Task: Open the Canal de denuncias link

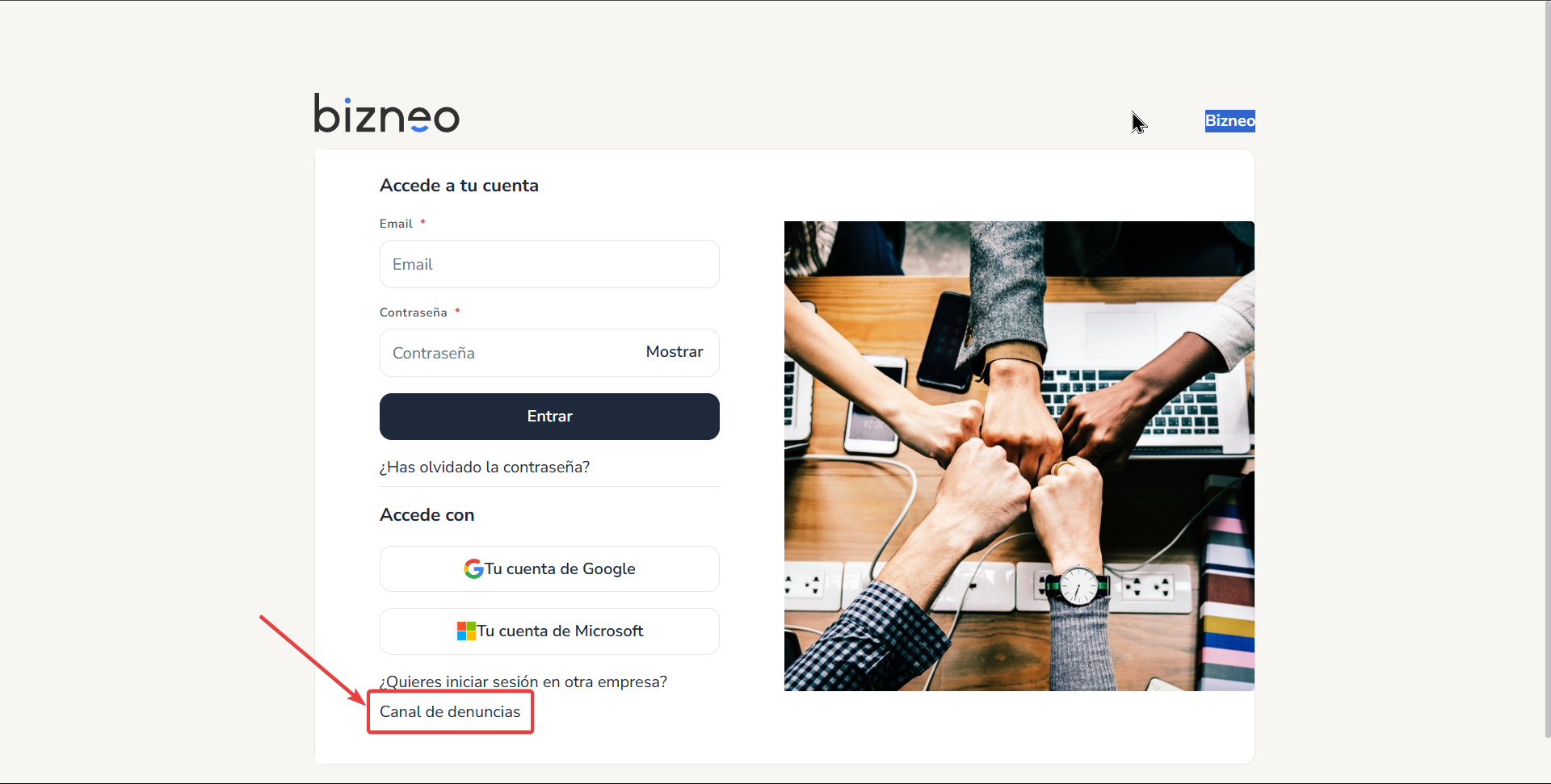Action: [450, 712]
